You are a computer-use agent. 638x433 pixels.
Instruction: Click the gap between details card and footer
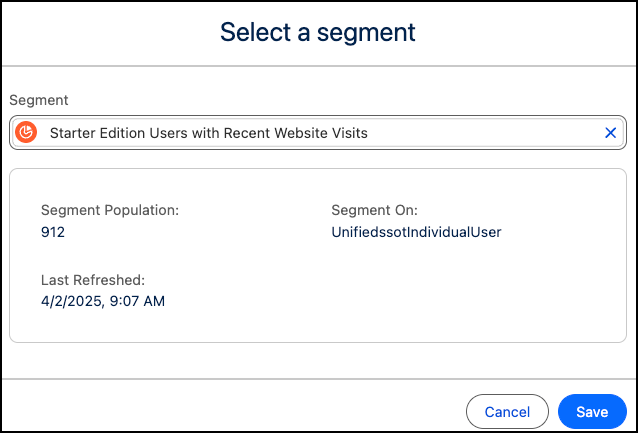coord(318,361)
